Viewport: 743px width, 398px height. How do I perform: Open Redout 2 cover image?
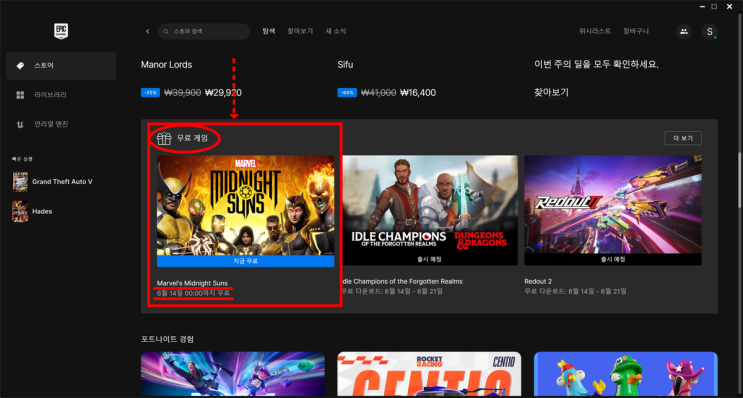[x=613, y=205]
